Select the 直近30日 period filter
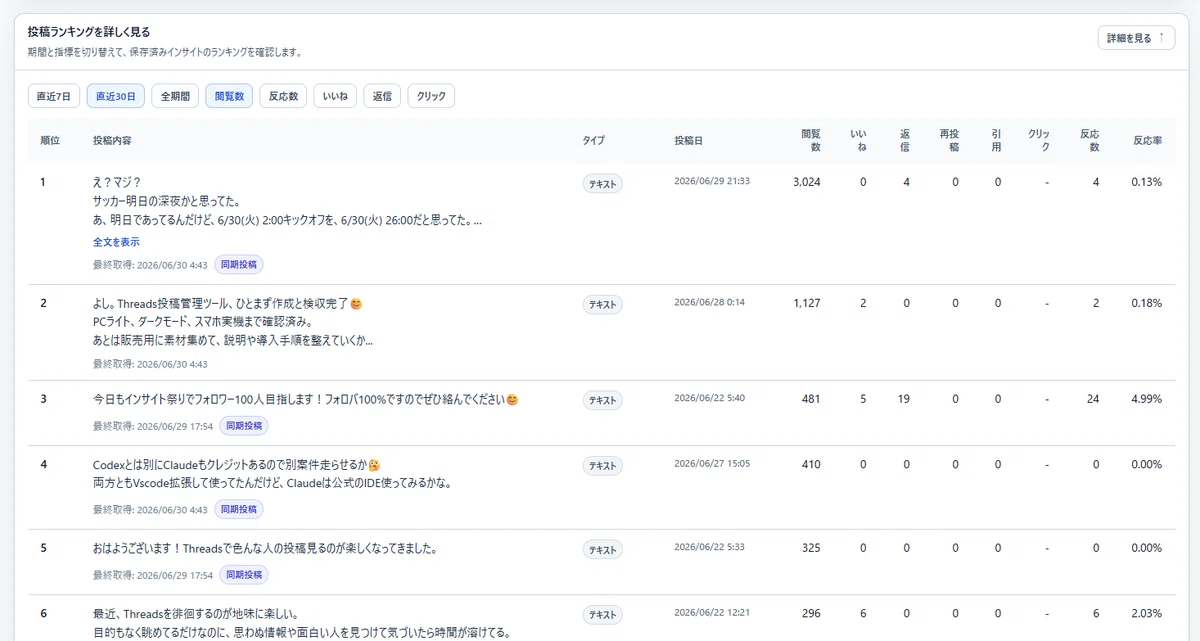Screen dimensions: 1200x641 point(115,96)
